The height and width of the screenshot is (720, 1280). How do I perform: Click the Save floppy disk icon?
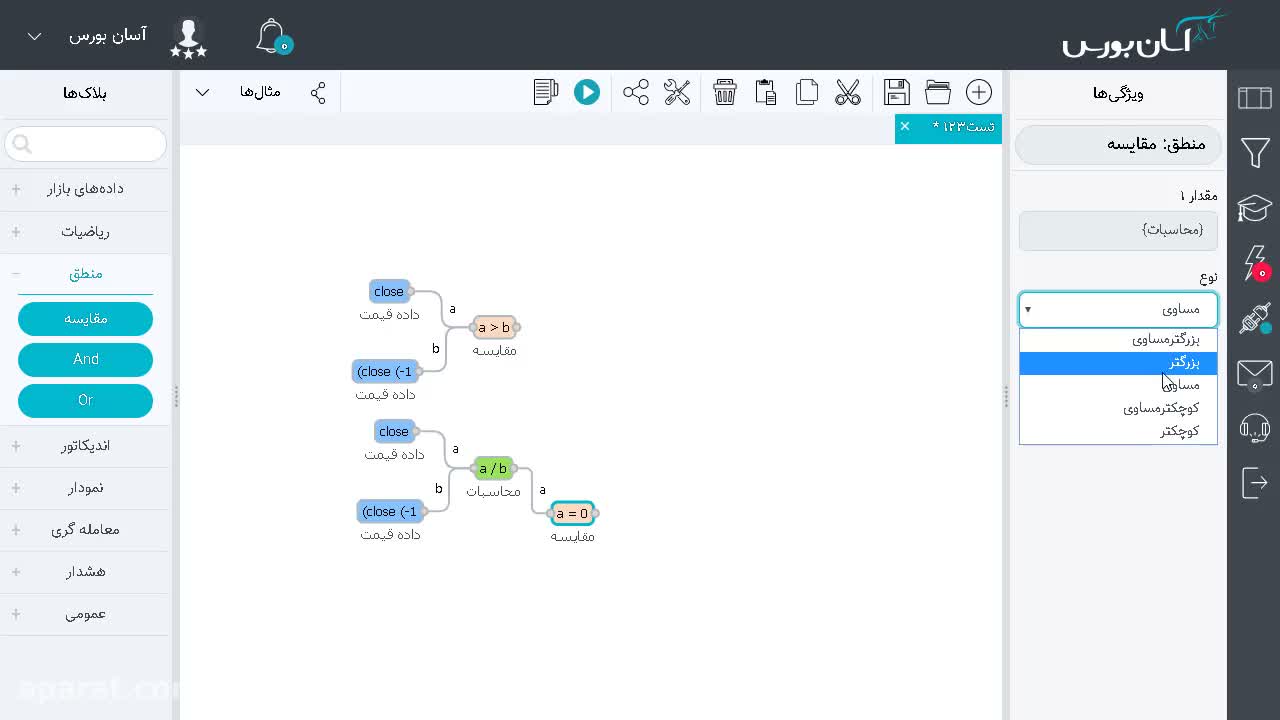tap(897, 93)
